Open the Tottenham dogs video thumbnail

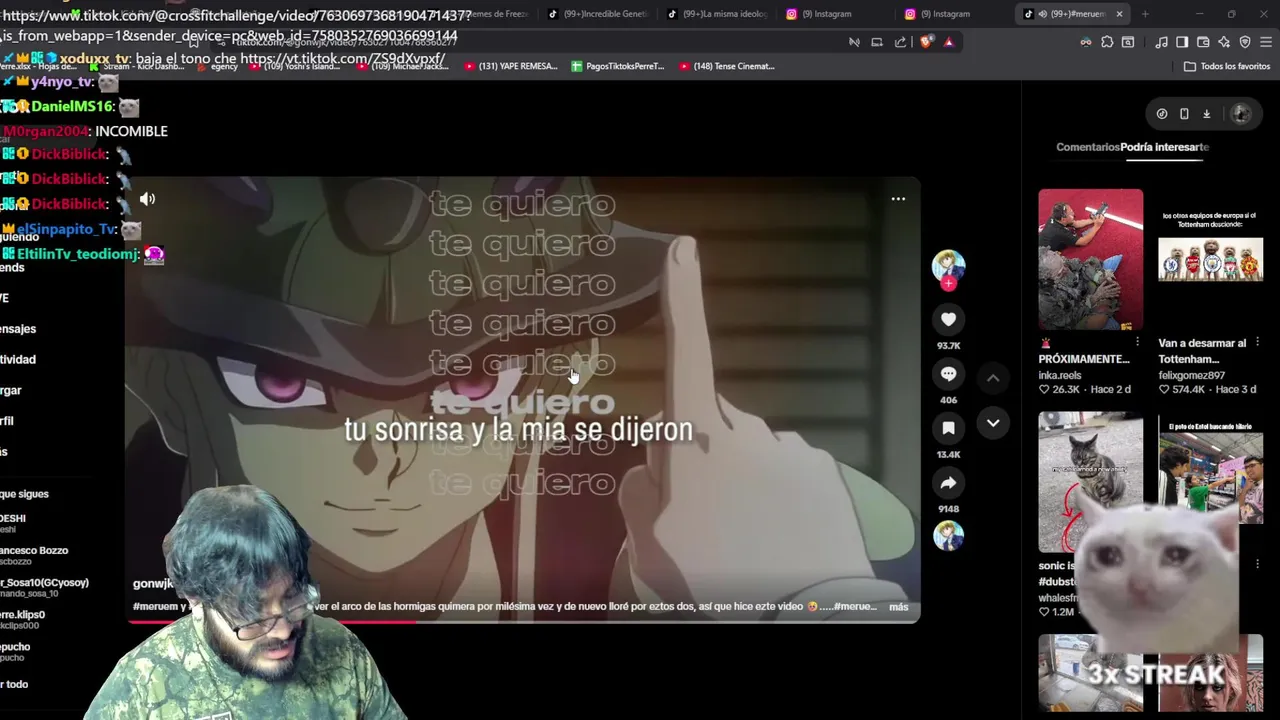pos(1211,260)
